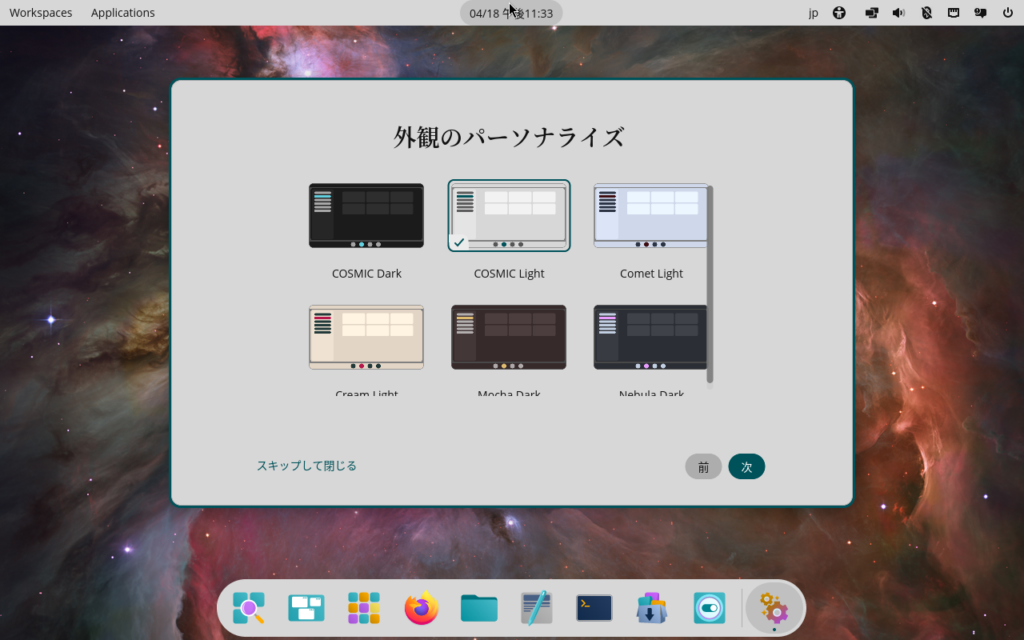Open Firefox from the dock
The height and width of the screenshot is (640, 1024).
(421, 607)
